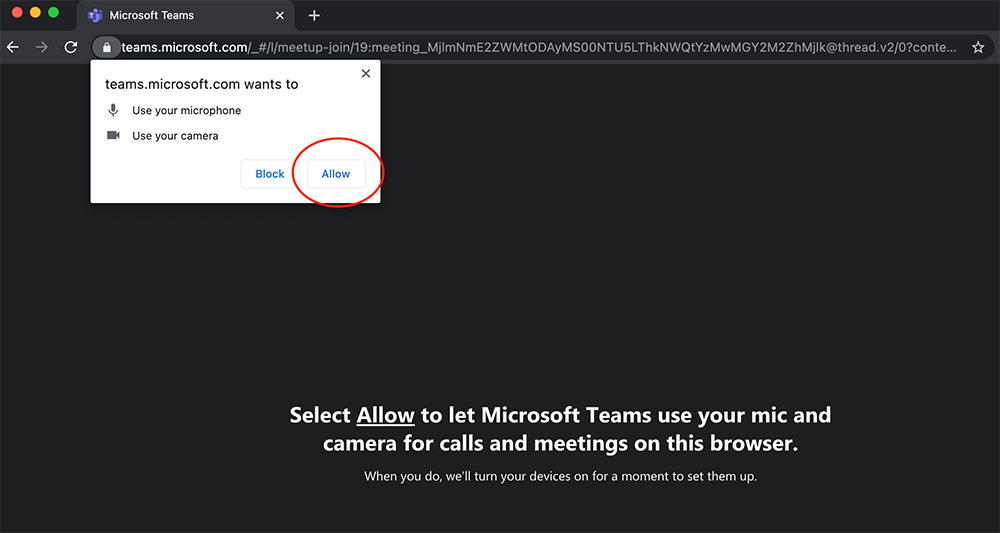Click 'Use your camera' text
1000x533 pixels.
(175, 136)
